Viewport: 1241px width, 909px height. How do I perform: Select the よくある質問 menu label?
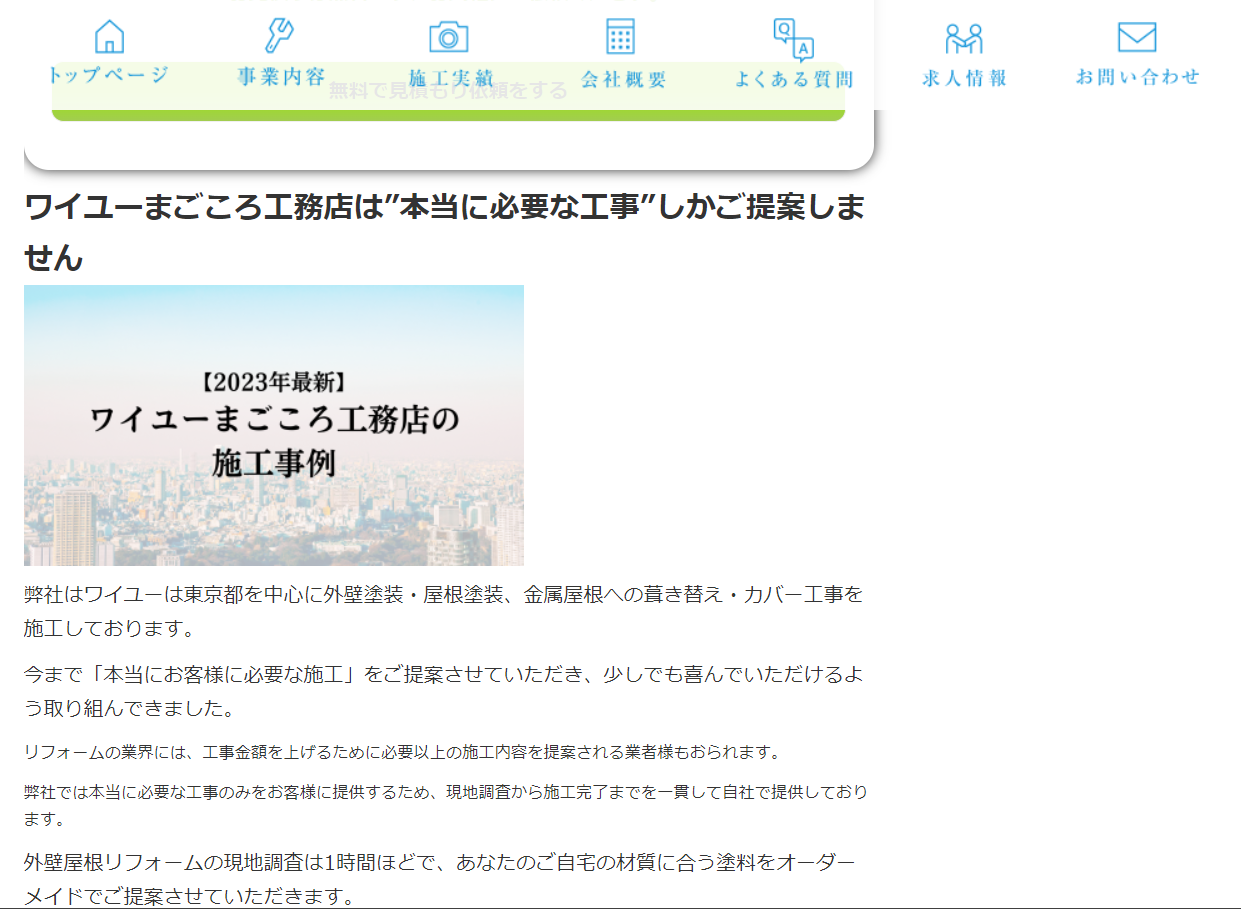pos(794,79)
